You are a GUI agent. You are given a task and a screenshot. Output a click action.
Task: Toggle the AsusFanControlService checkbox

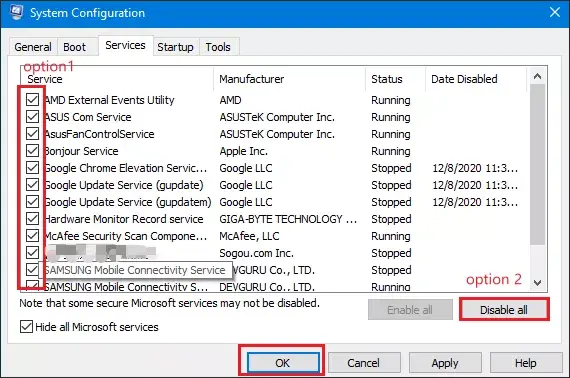tap(32, 134)
